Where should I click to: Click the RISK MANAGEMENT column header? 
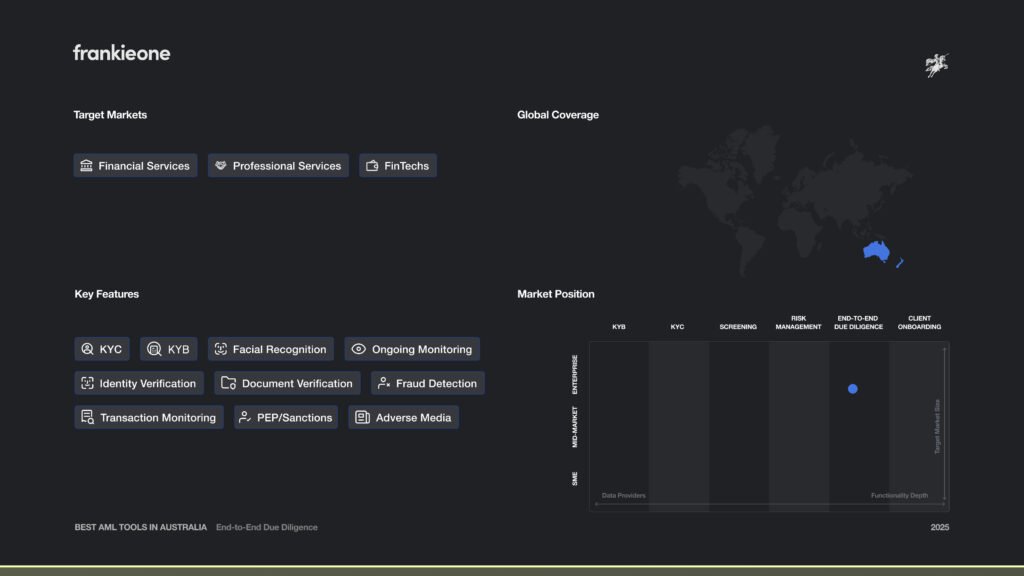point(798,323)
